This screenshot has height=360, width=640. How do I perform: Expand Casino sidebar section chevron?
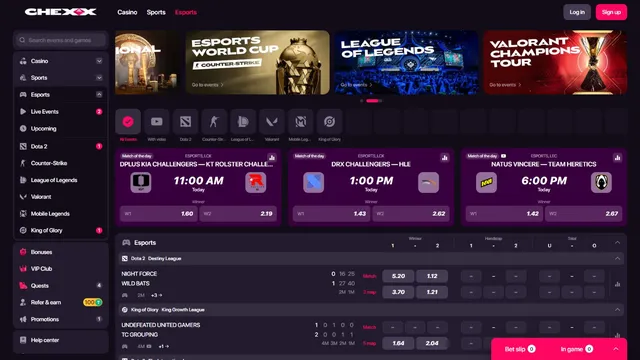click(99, 61)
